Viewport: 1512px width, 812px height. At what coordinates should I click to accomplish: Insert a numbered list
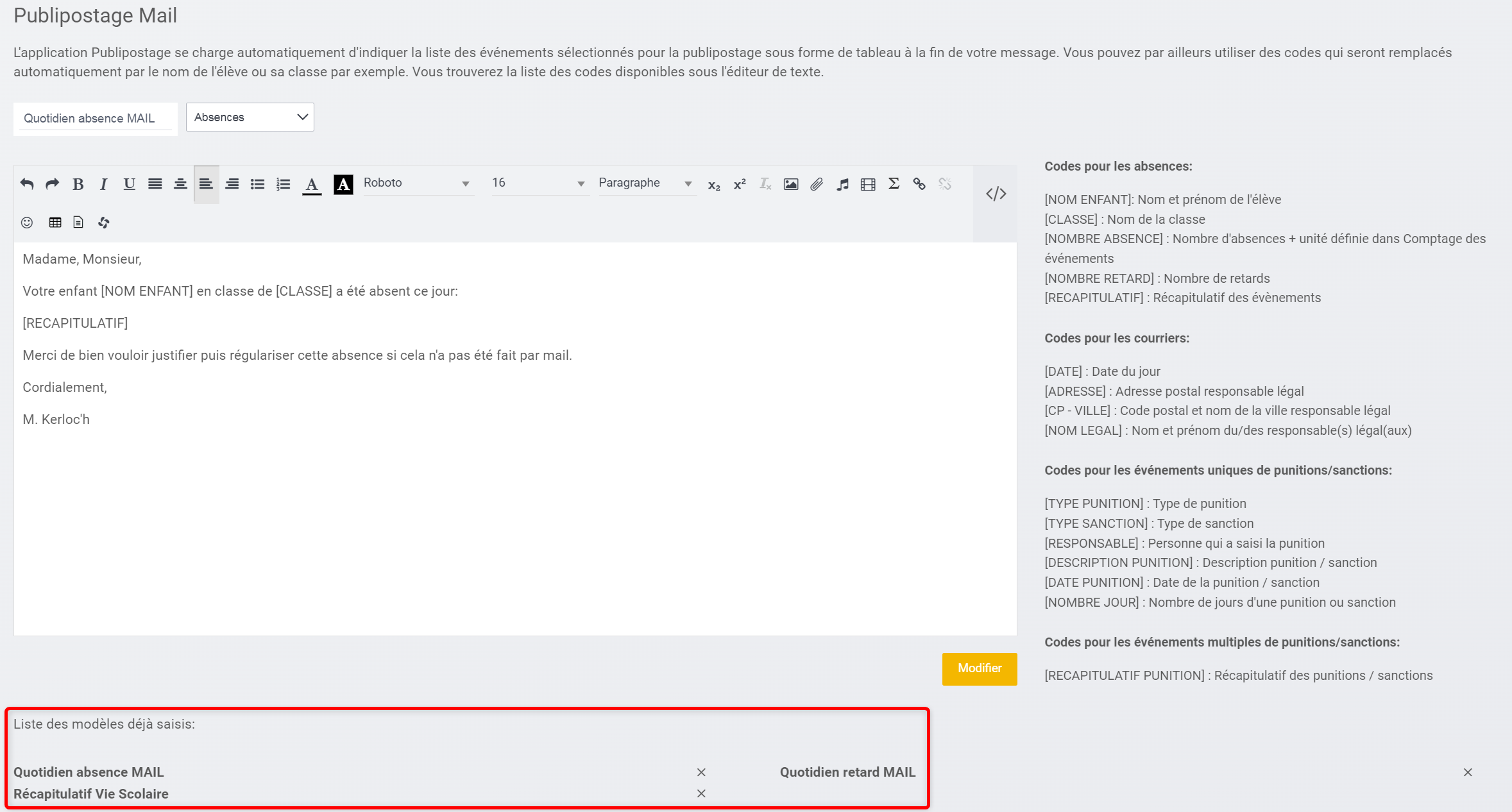tap(283, 184)
